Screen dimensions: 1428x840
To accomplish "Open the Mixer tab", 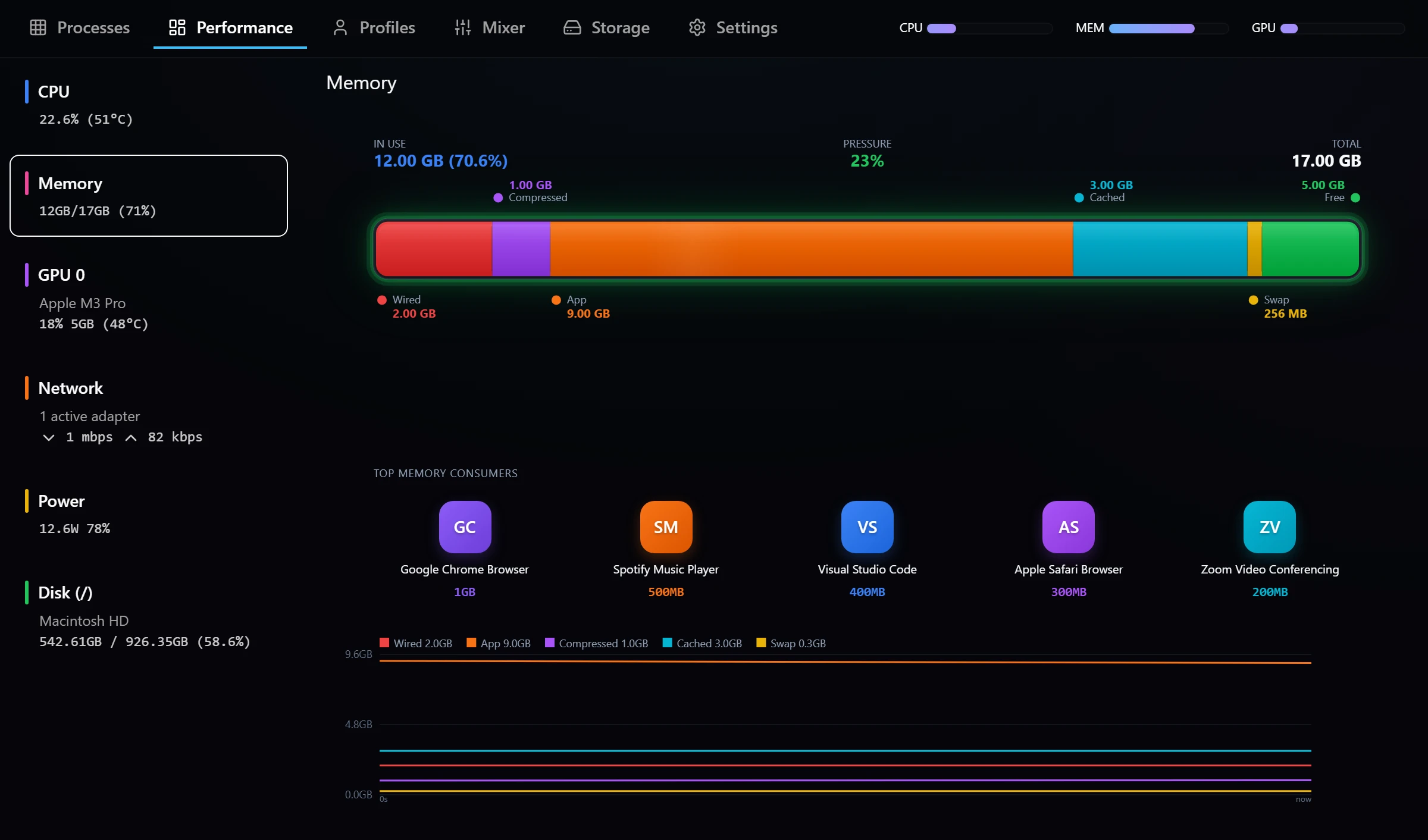I will click(489, 27).
